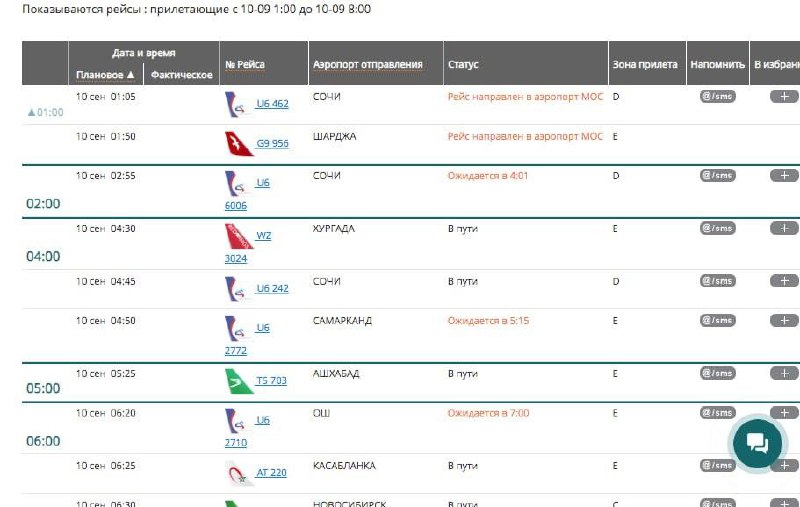
Task: Open the AT 220 flight link
Action: [x=271, y=473]
